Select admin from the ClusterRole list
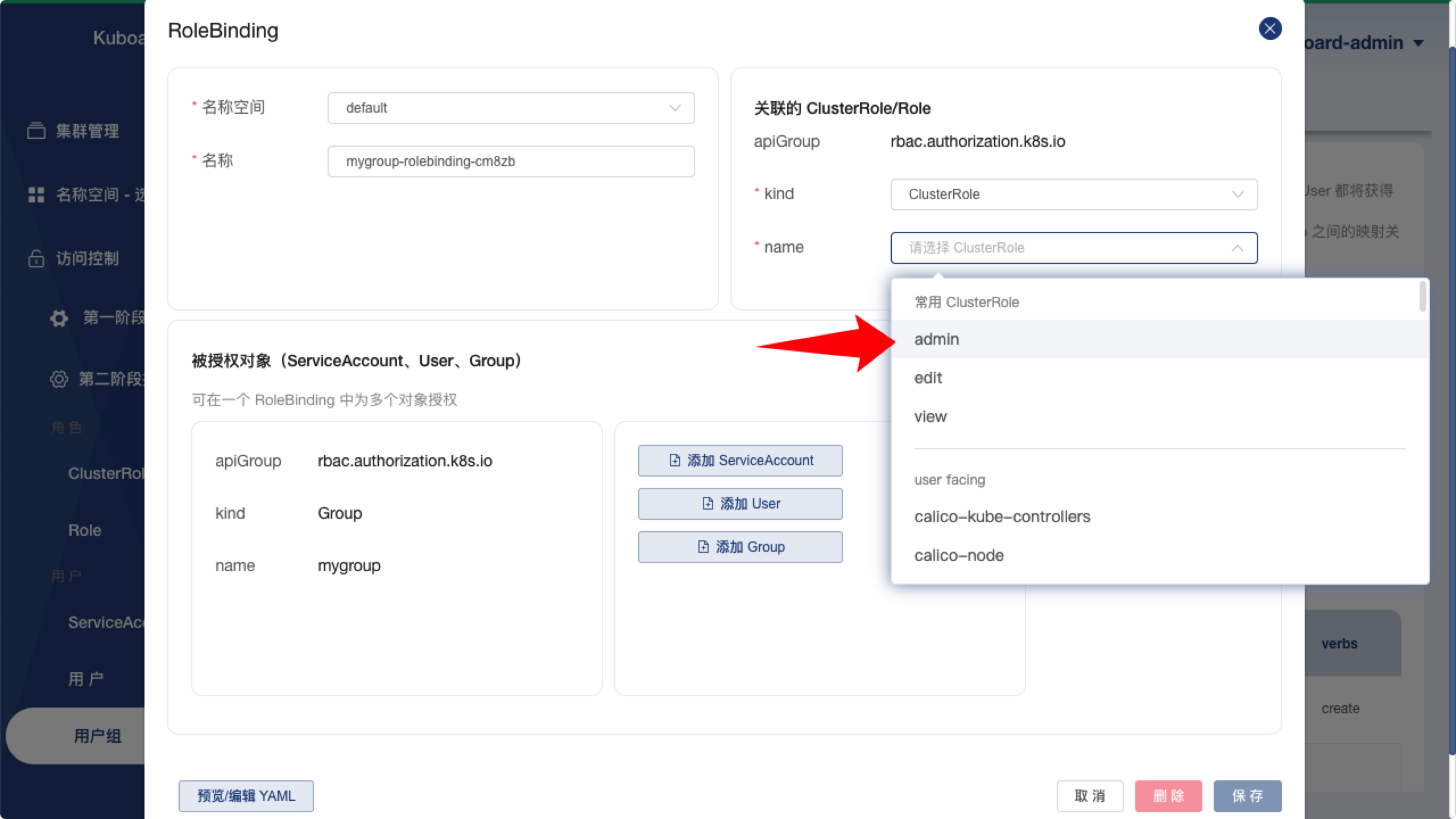Image resolution: width=1456 pixels, height=819 pixels. [x=1159, y=339]
